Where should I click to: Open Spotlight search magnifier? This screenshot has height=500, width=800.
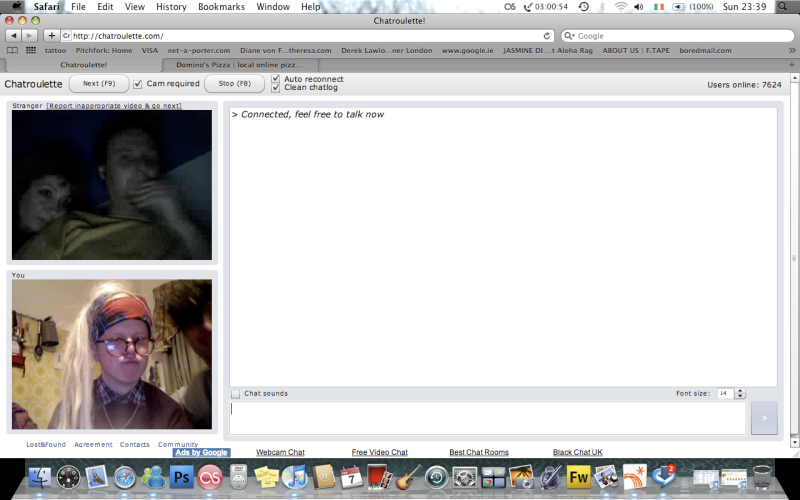pos(783,7)
